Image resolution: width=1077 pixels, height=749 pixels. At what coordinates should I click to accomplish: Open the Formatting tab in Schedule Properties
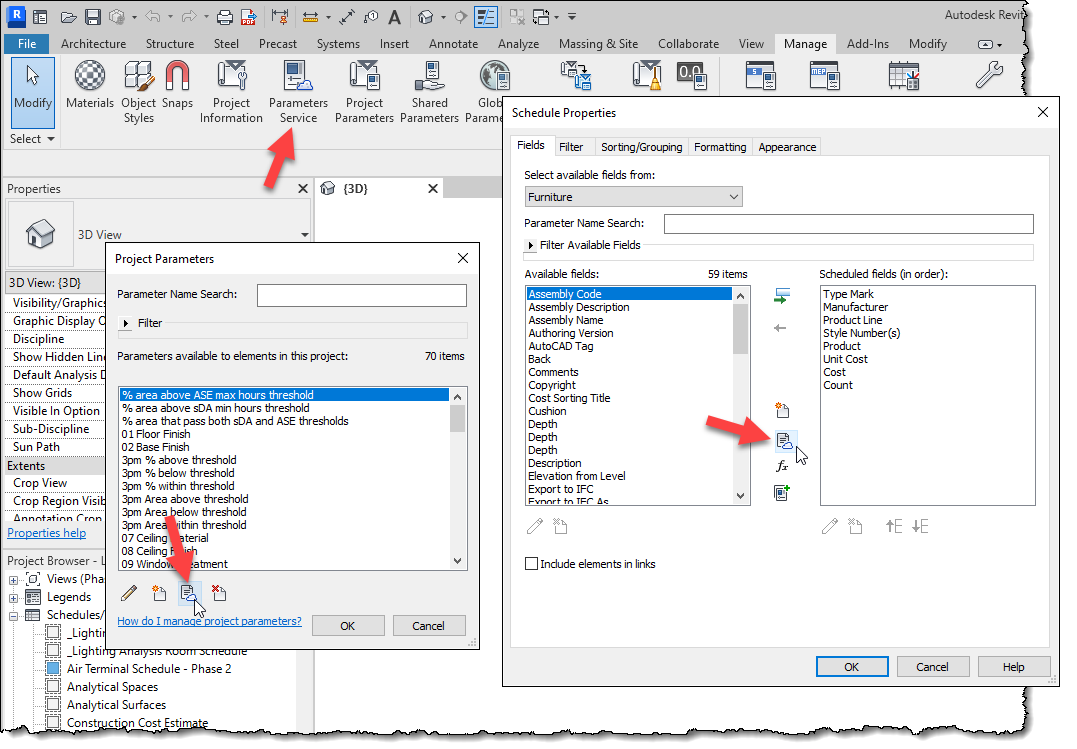click(720, 147)
